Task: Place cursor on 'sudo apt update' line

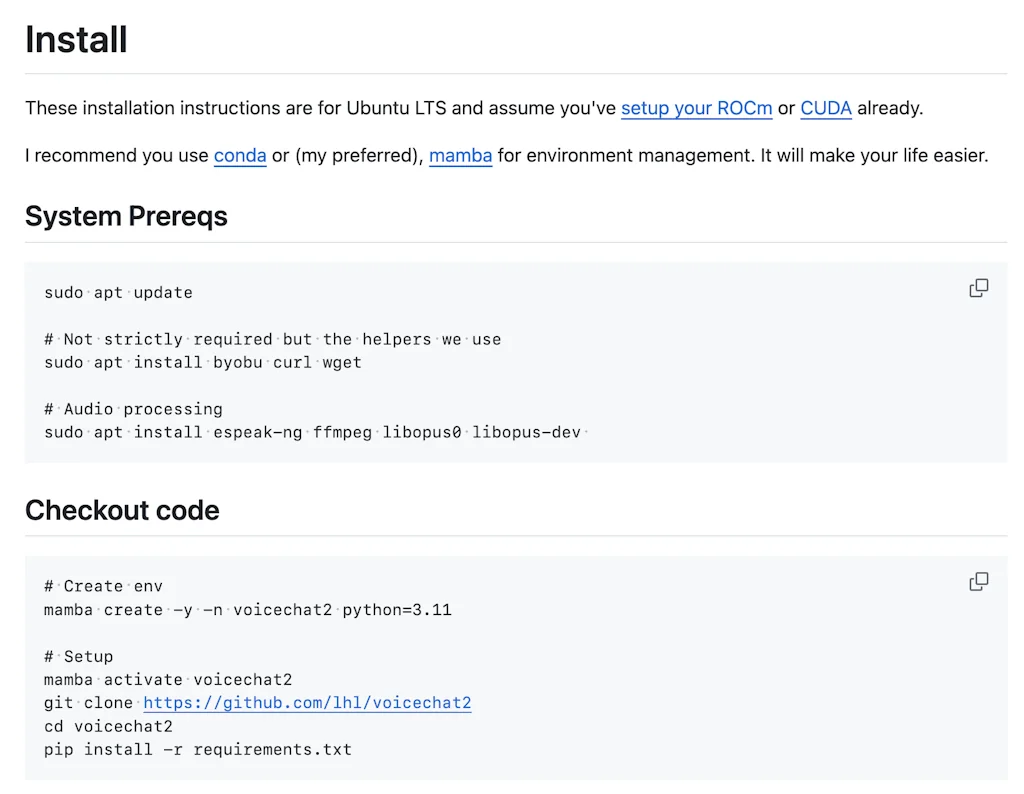Action: click(118, 293)
